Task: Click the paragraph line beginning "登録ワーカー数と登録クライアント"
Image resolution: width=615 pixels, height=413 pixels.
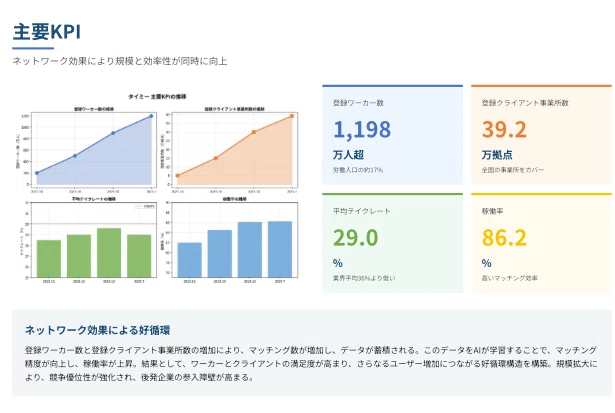Action: pyautogui.click(x=311, y=350)
